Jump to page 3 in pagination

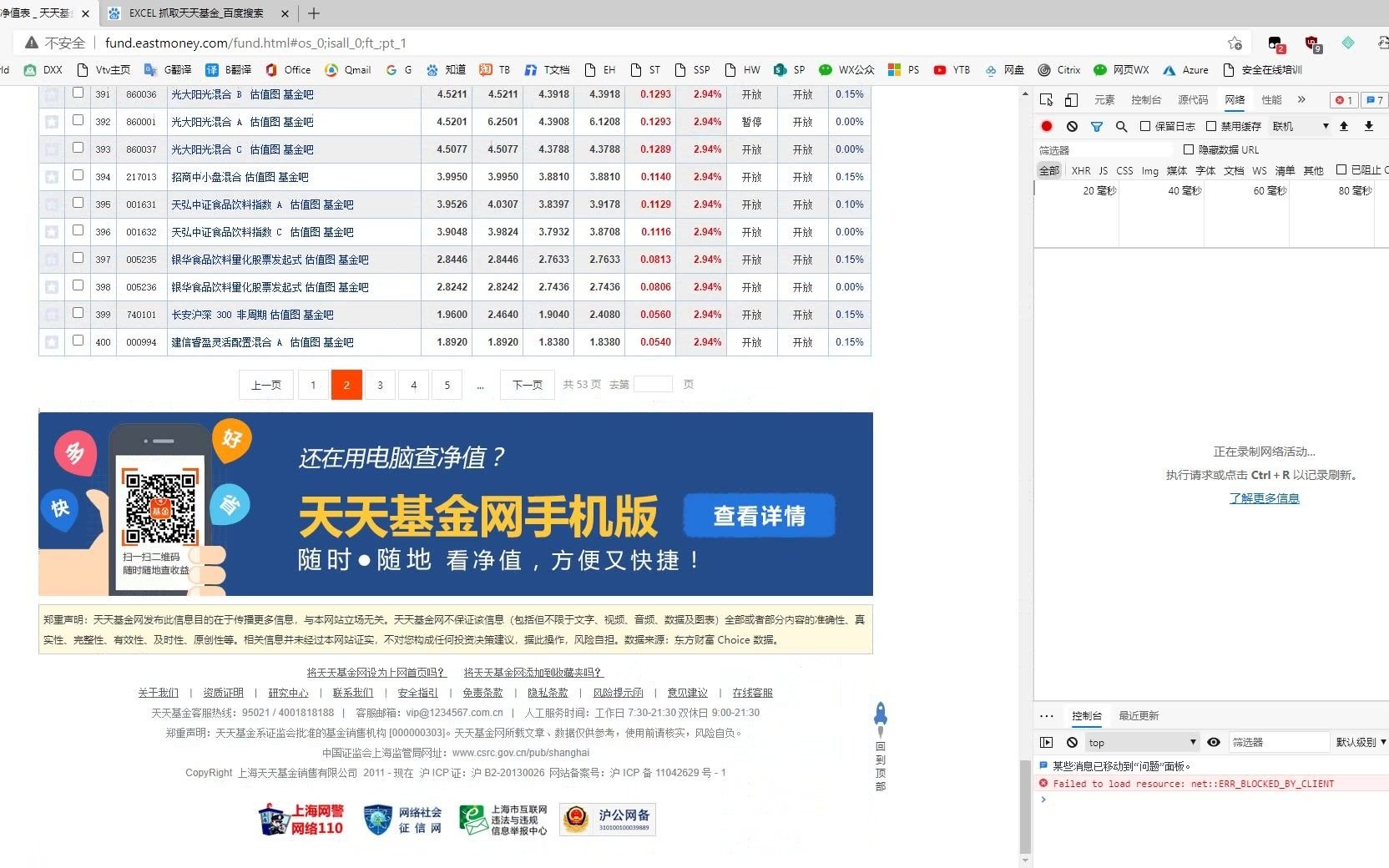coord(380,385)
